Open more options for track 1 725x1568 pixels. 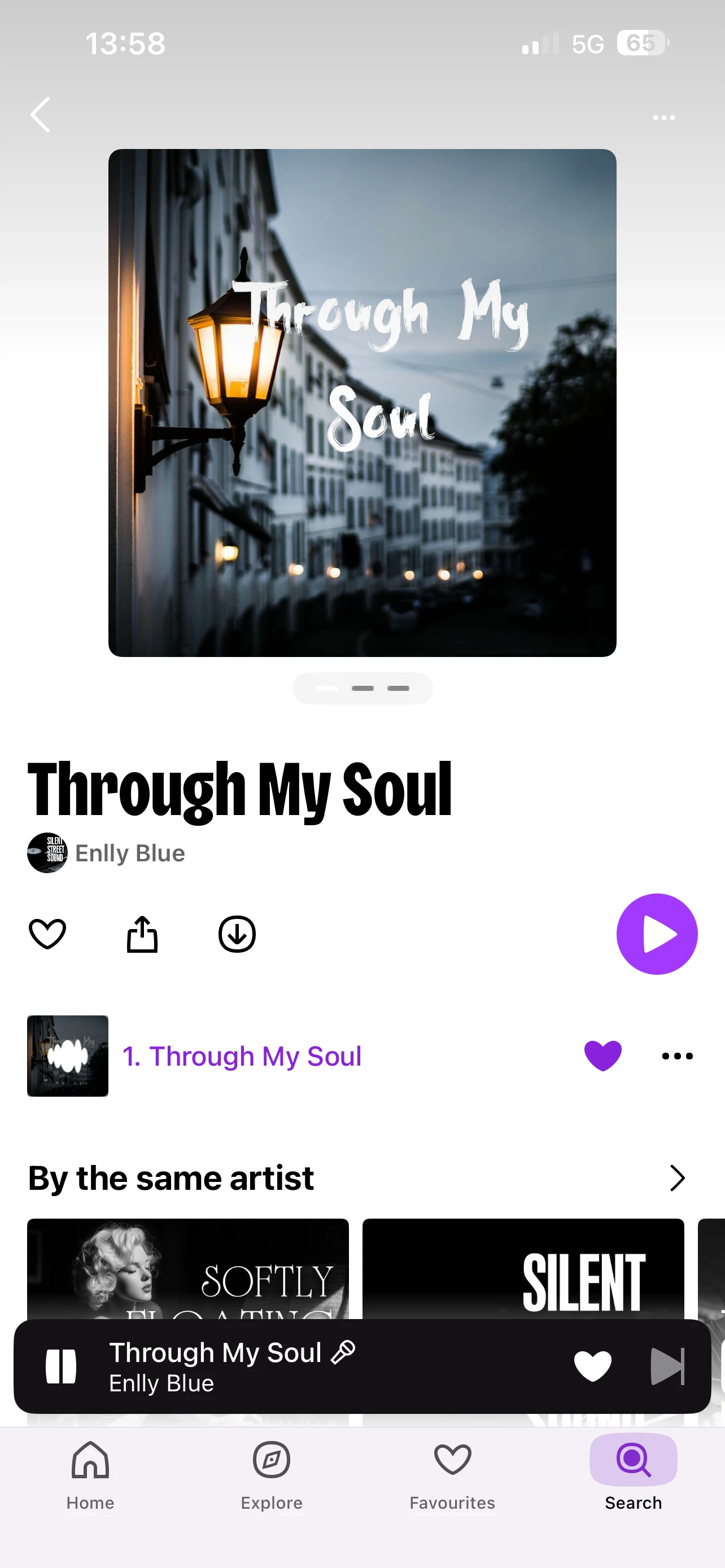[x=677, y=1056]
